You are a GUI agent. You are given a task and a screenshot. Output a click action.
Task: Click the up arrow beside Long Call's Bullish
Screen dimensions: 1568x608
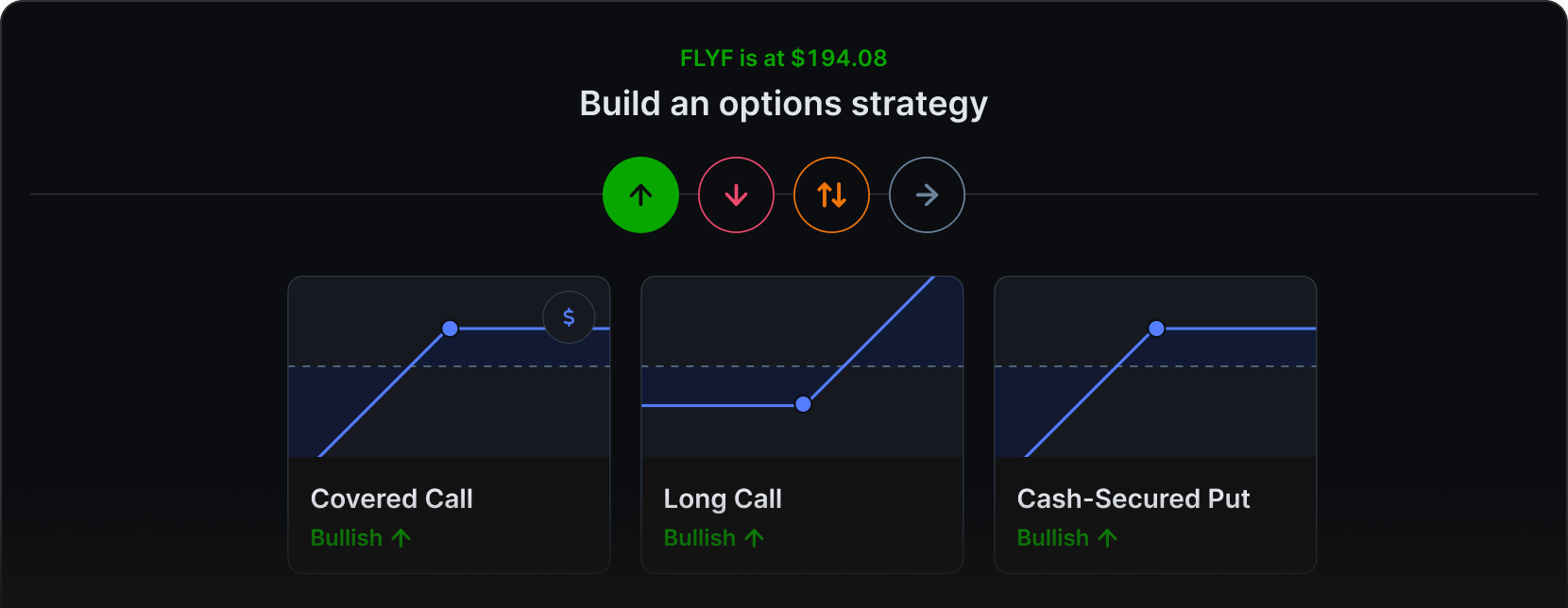tap(754, 538)
